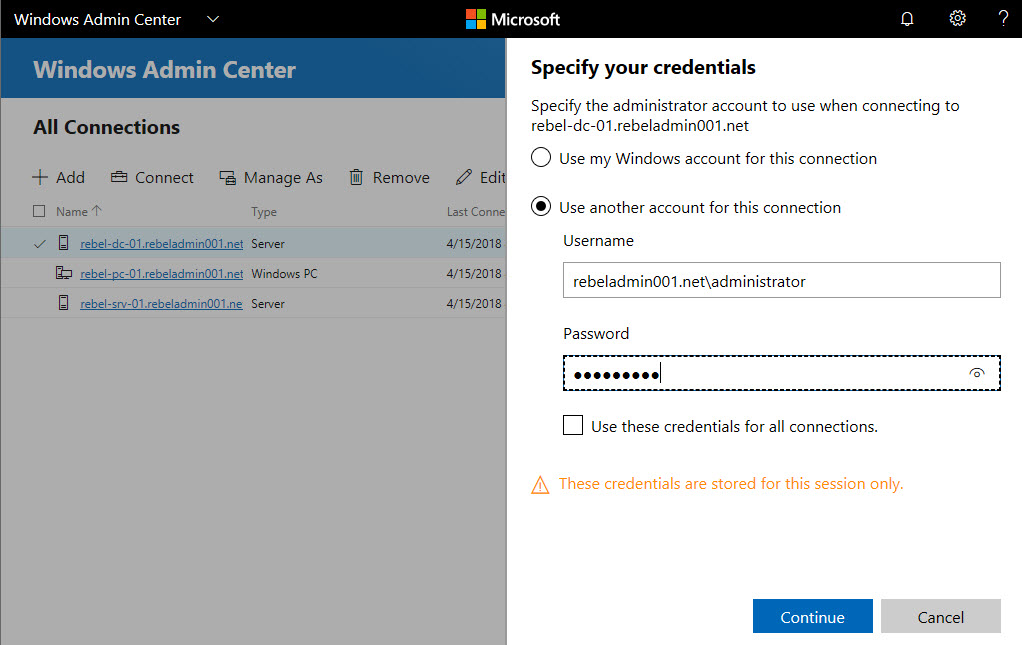Select Use another account radio button
The image size is (1022, 645).
coord(541,207)
